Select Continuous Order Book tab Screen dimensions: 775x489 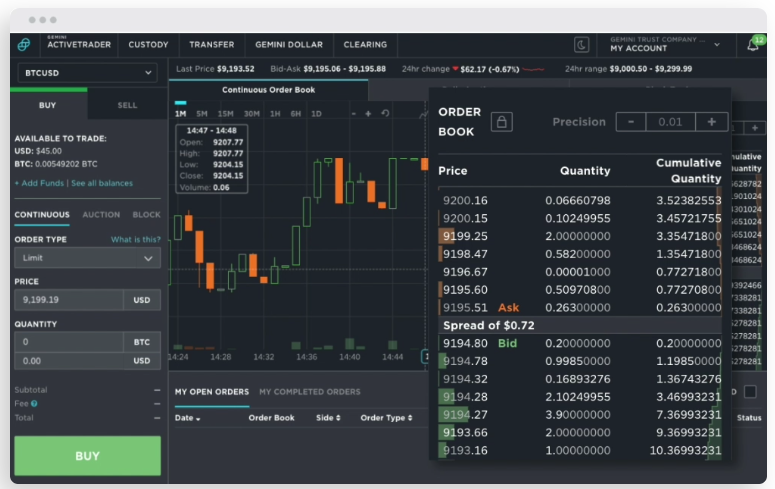point(268,89)
